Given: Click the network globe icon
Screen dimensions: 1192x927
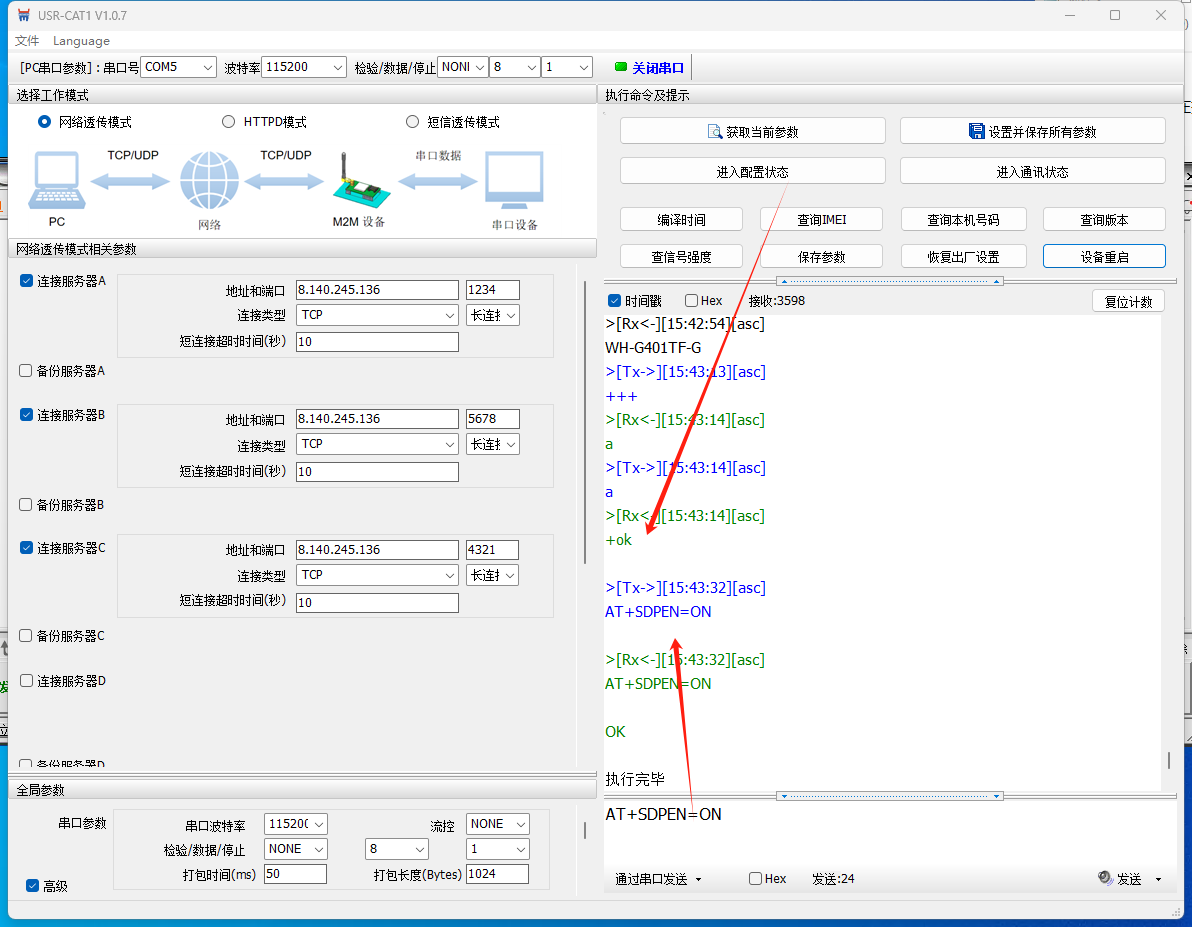Looking at the screenshot, I should (209, 180).
